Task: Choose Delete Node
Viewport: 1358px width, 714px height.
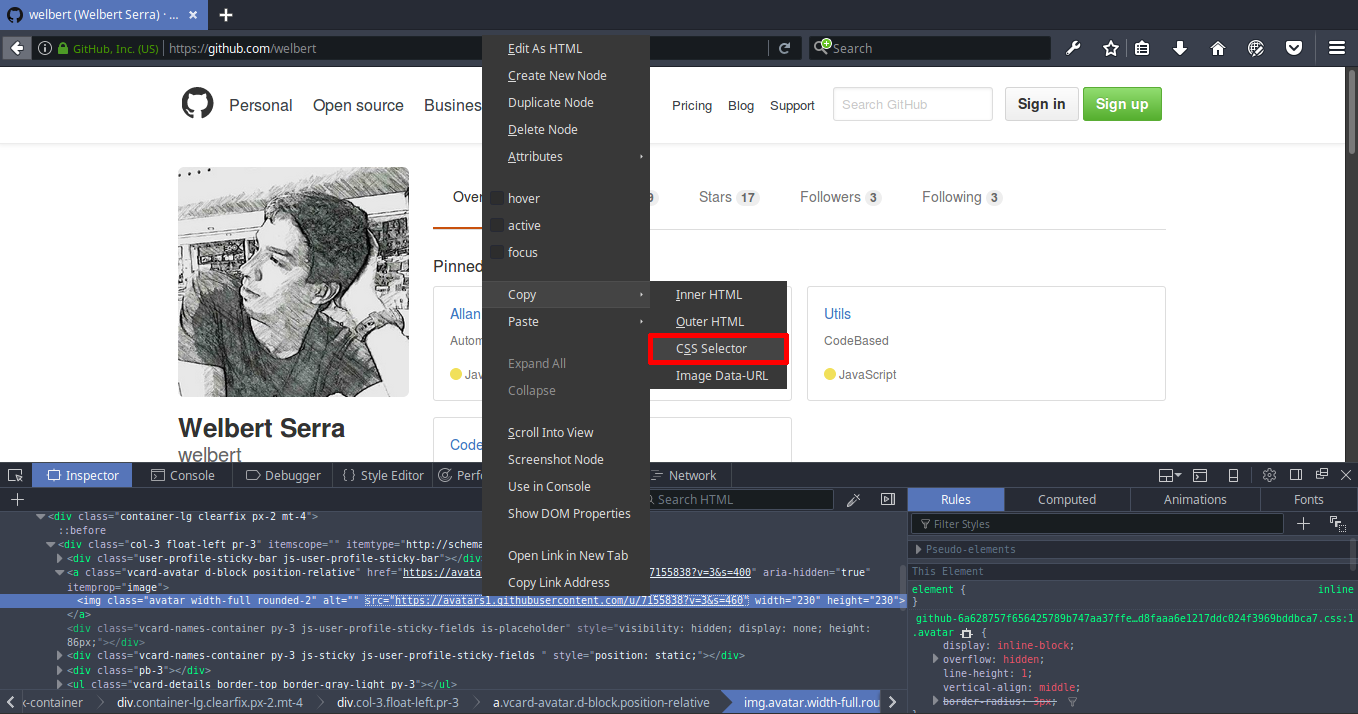Action: click(566, 129)
